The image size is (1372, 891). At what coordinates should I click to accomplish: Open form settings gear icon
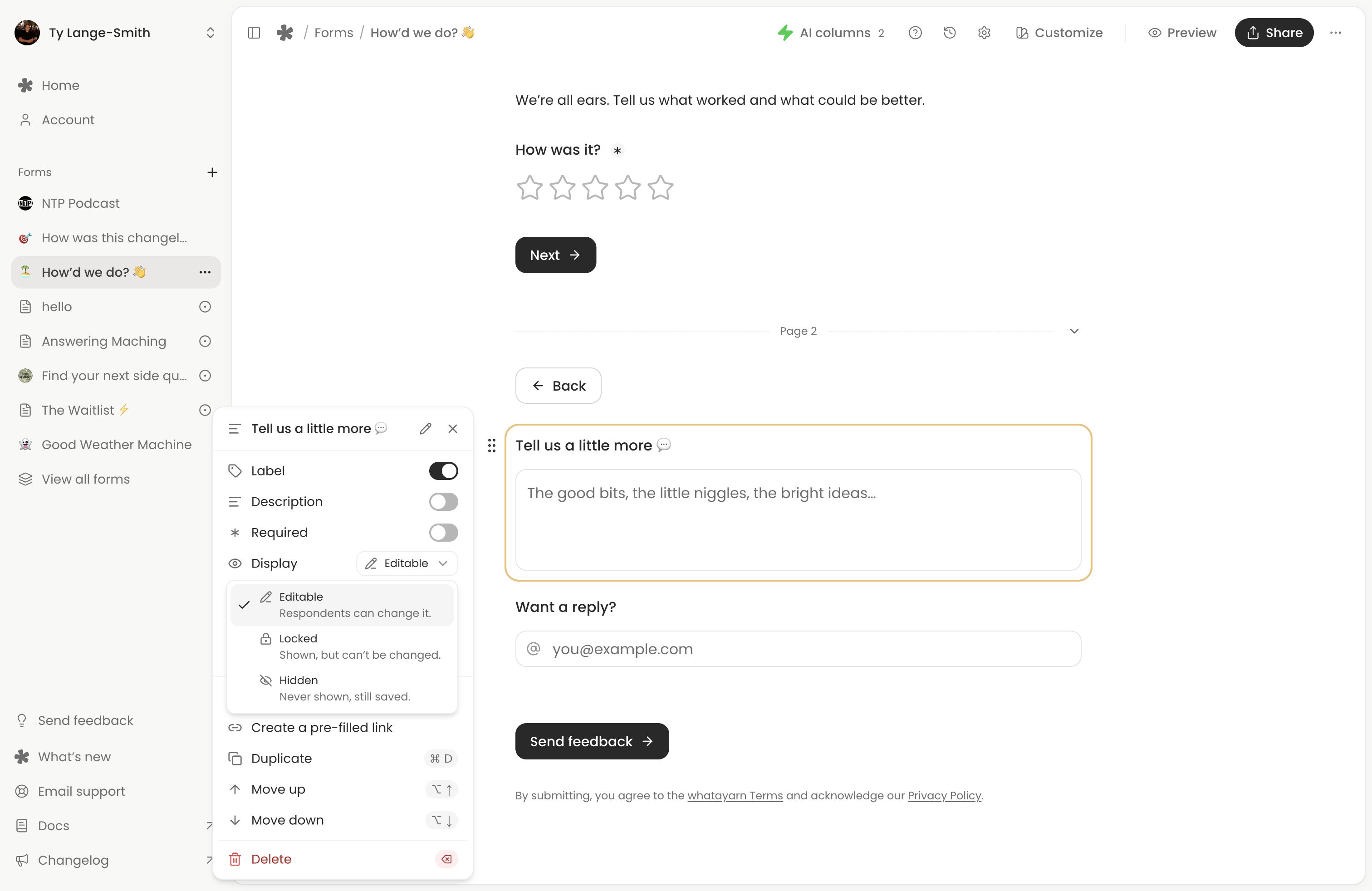pos(984,33)
